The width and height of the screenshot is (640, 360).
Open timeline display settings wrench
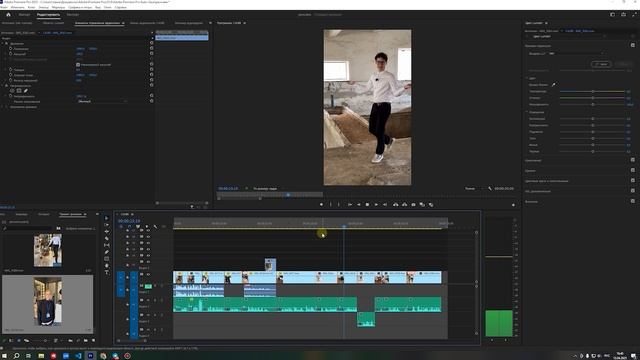tap(155, 227)
